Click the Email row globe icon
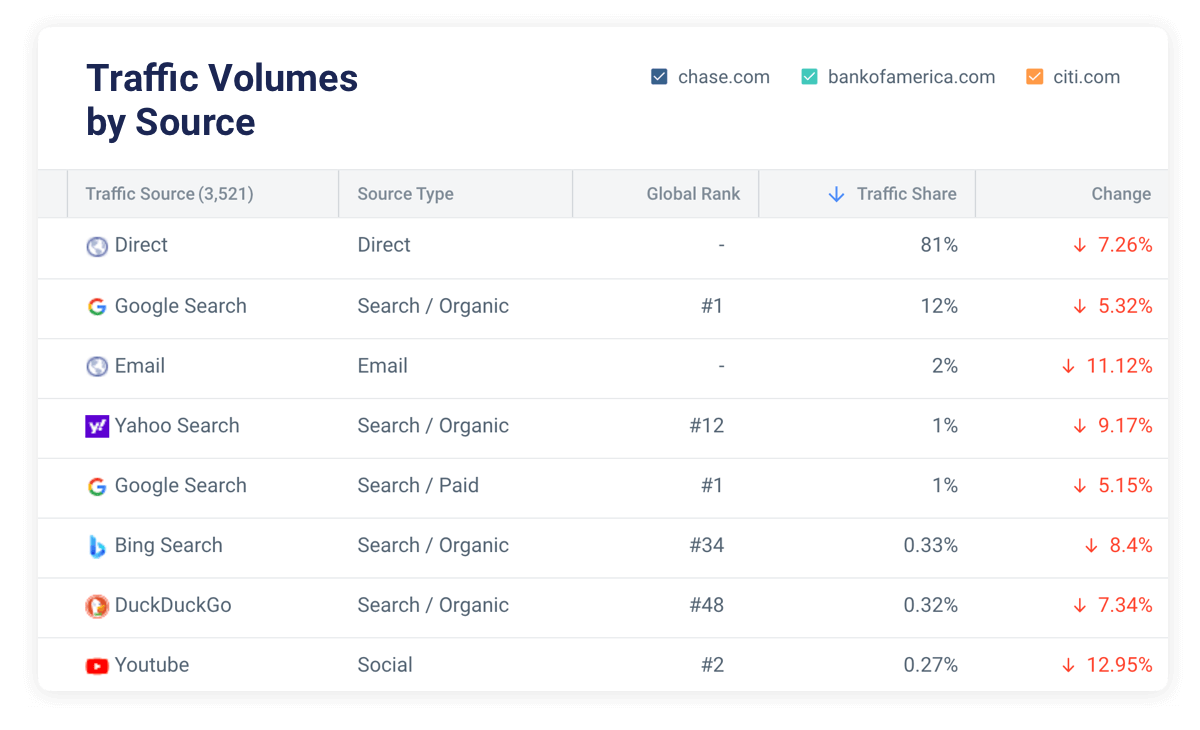 [x=97, y=367]
